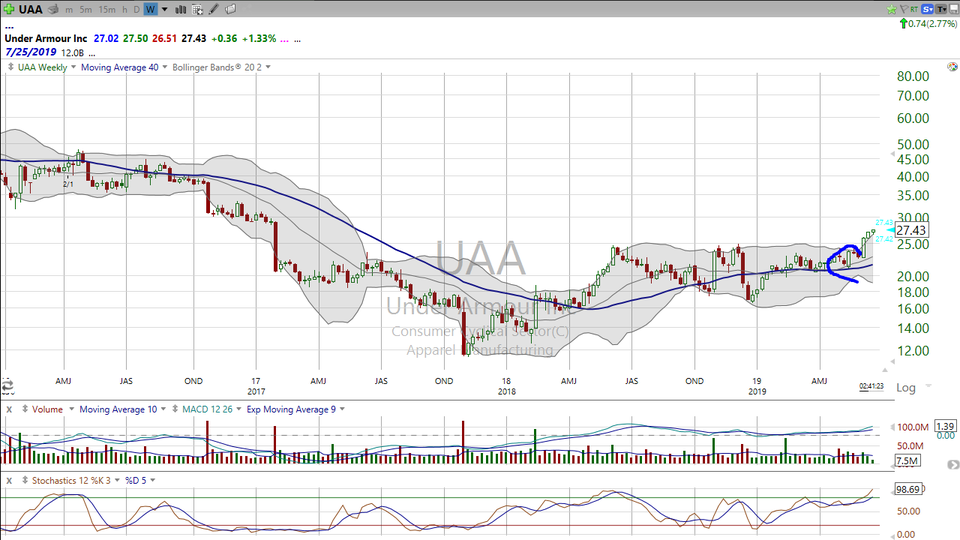Click the UAA ticker symbol at top-left

tap(31, 9)
